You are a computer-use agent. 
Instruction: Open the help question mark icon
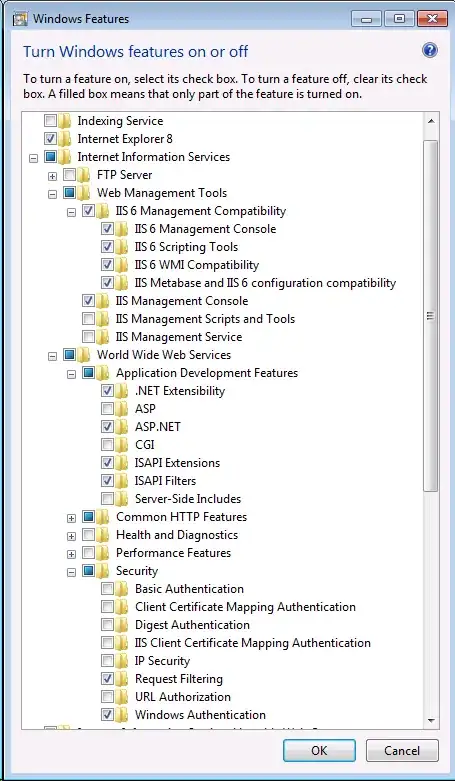click(430, 50)
